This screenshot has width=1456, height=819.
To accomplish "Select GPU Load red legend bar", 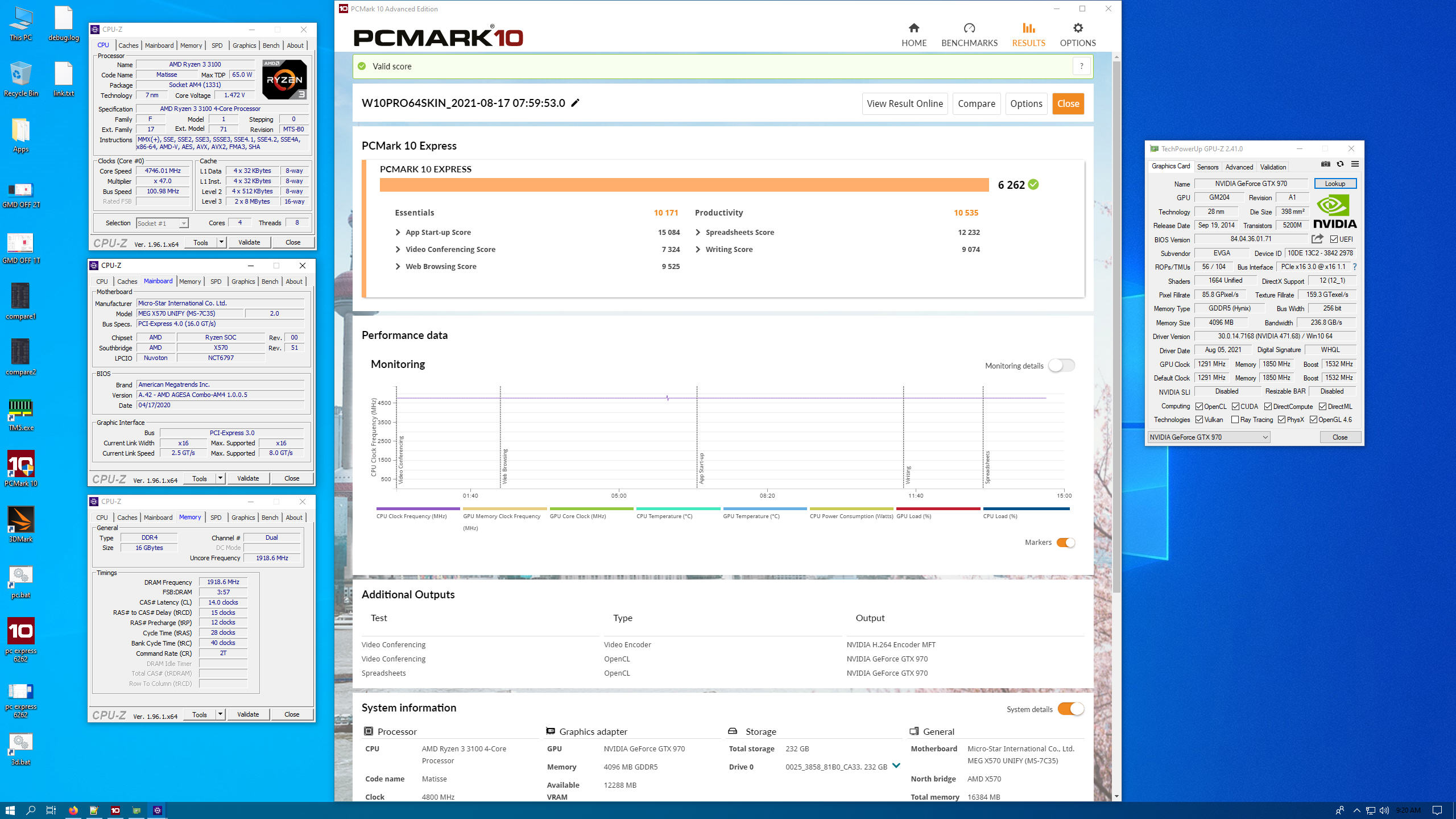I will (938, 508).
